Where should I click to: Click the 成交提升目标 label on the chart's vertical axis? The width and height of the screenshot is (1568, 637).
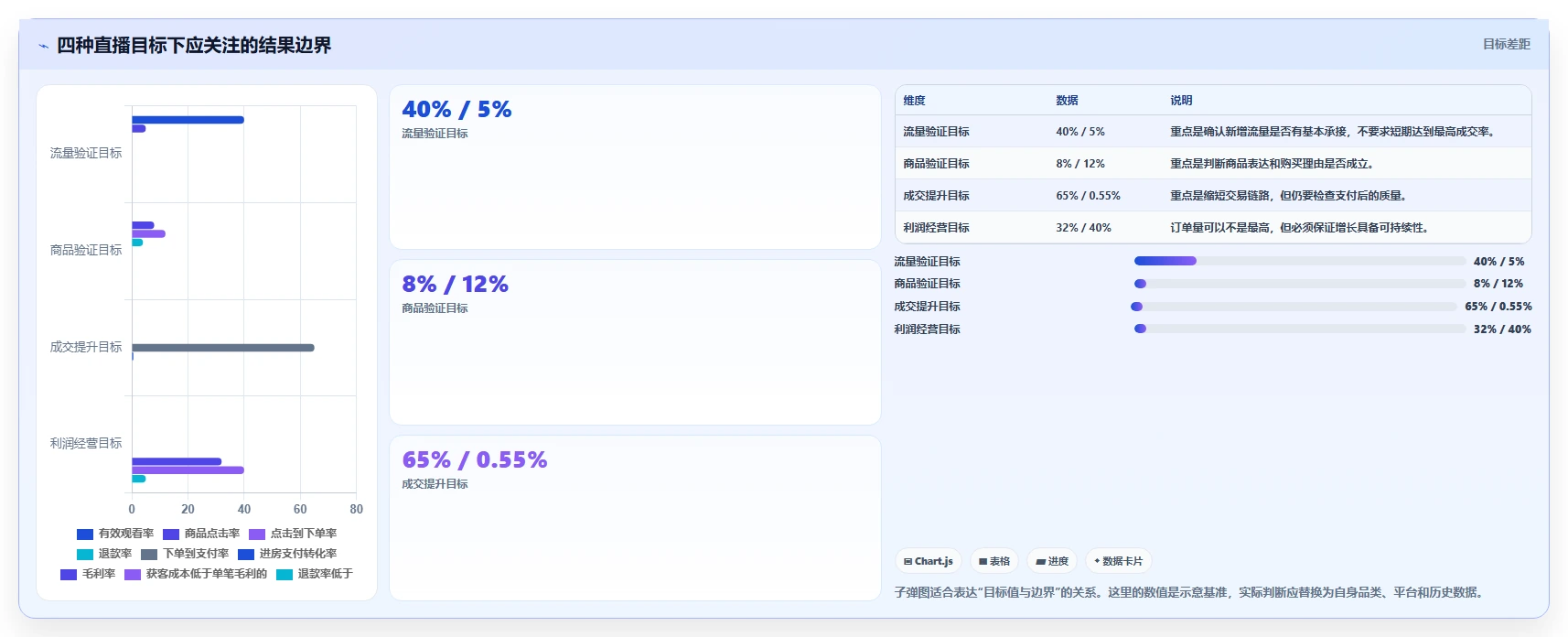click(86, 347)
